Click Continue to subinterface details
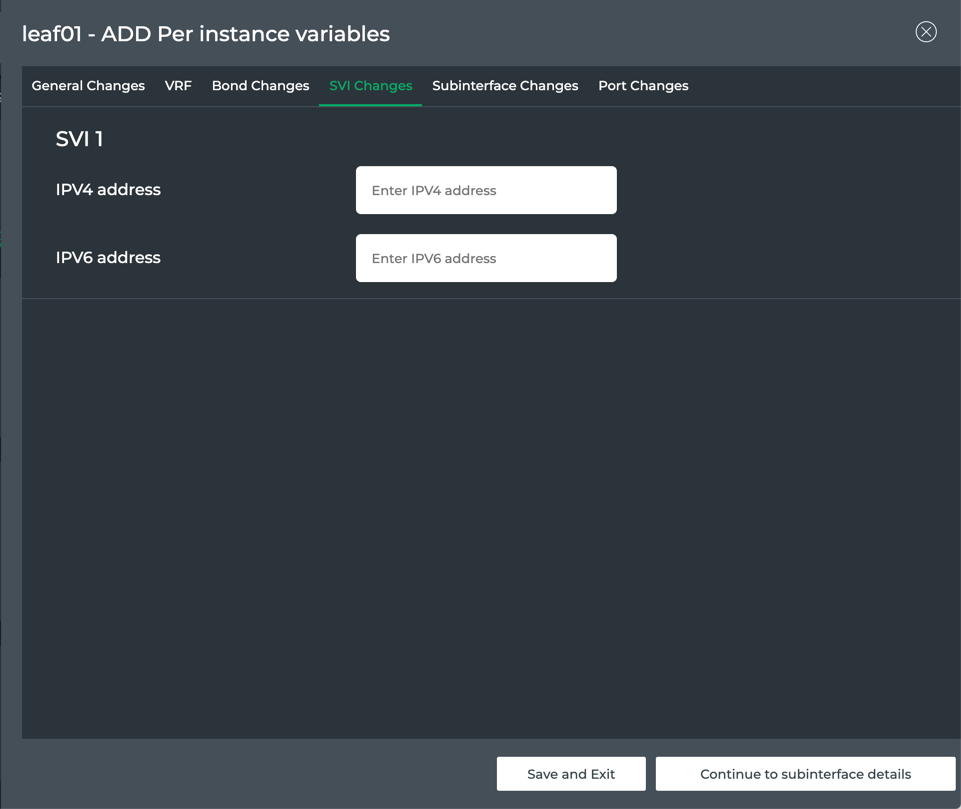The width and height of the screenshot is (961, 809). point(805,774)
